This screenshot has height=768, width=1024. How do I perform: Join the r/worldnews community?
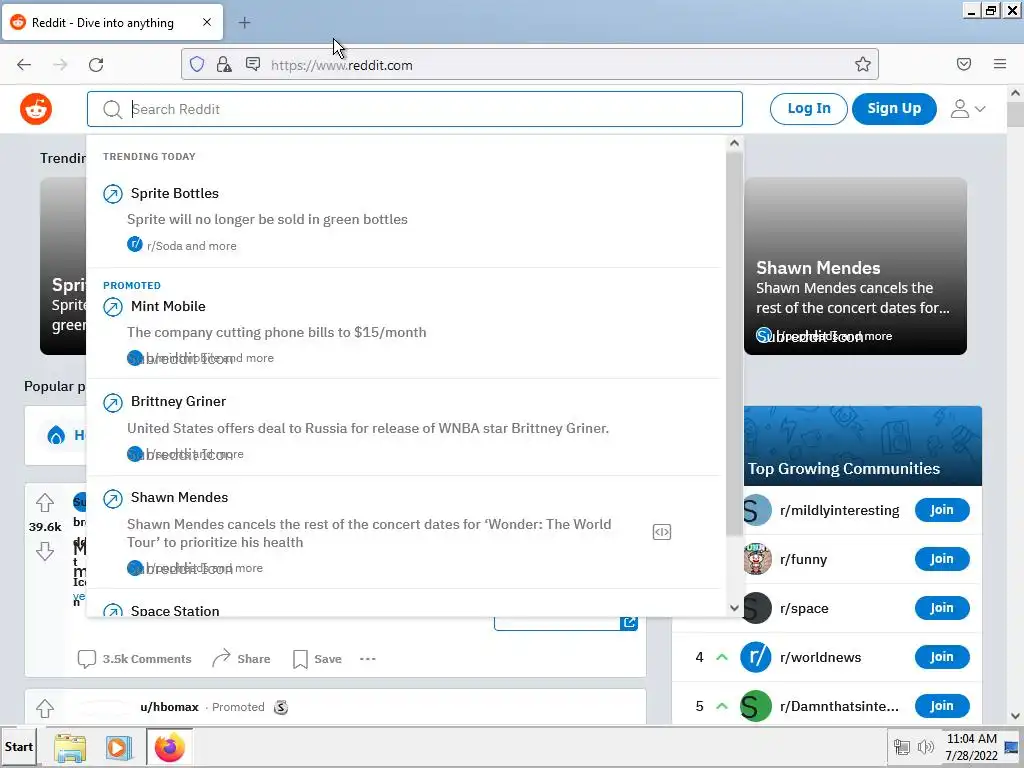tap(942, 657)
